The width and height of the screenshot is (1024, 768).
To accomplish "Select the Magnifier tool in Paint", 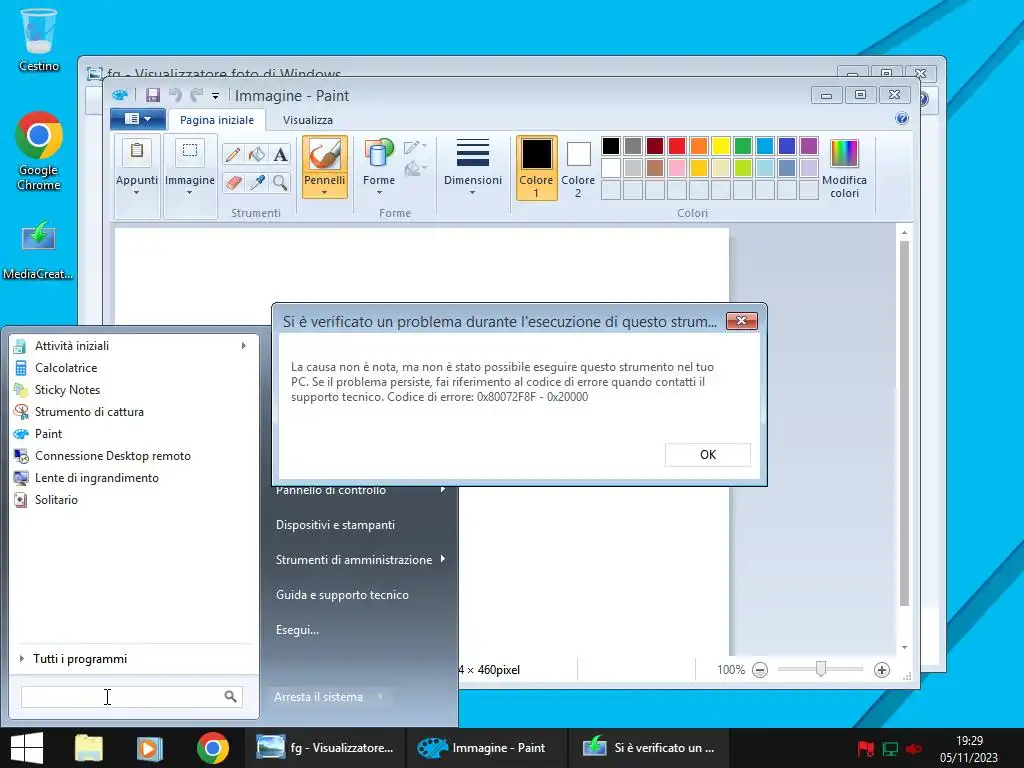I will [280, 182].
